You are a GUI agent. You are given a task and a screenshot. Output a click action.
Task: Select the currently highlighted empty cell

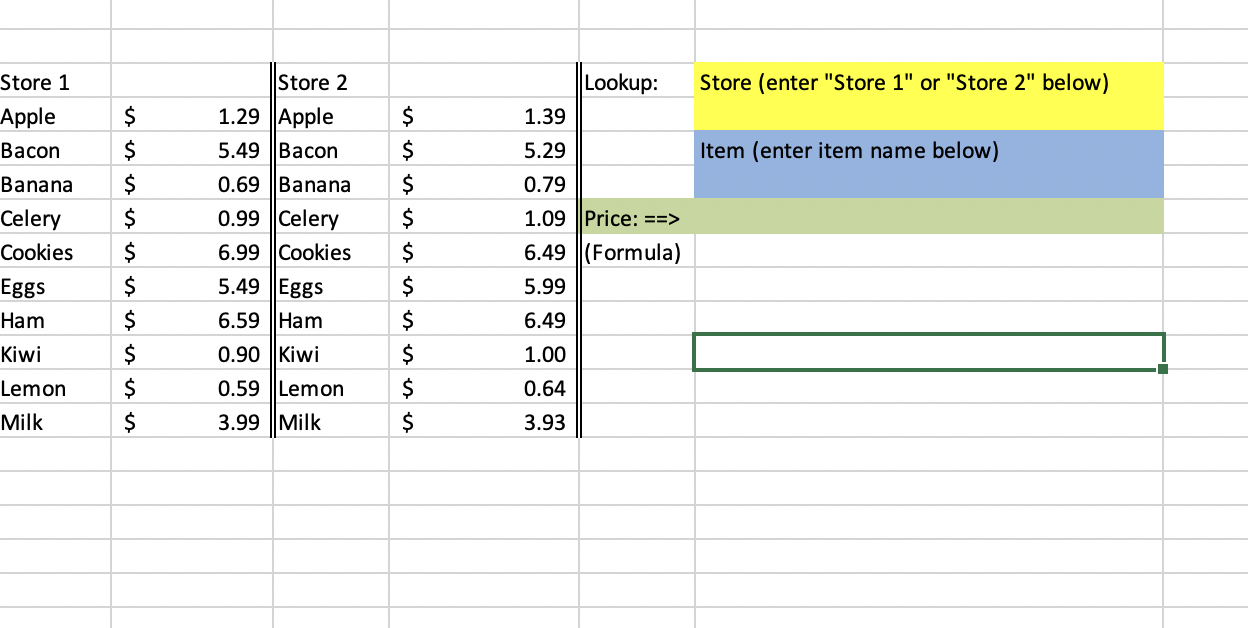point(928,354)
